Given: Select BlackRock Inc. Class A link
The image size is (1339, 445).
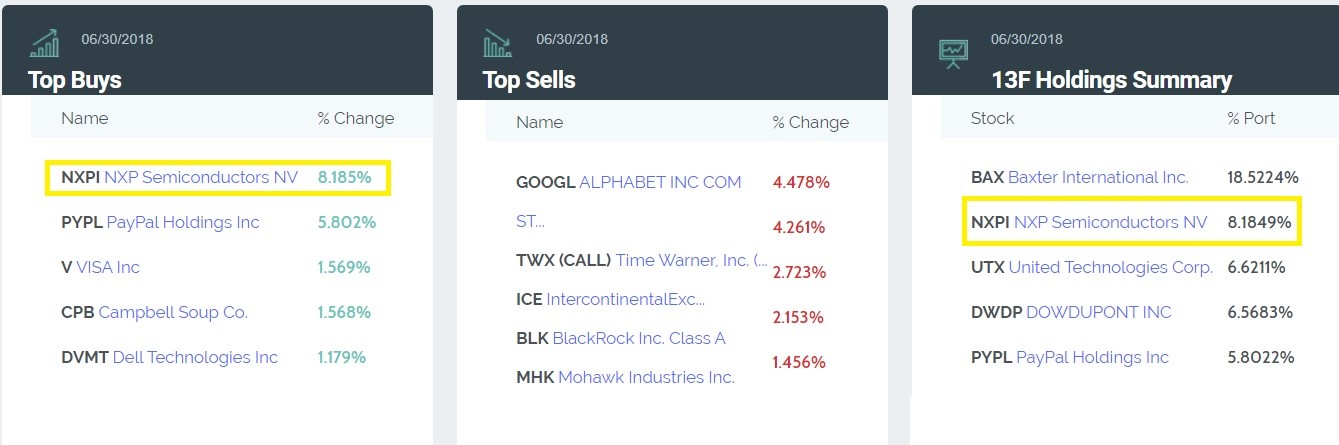Looking at the screenshot, I should coord(639,338).
